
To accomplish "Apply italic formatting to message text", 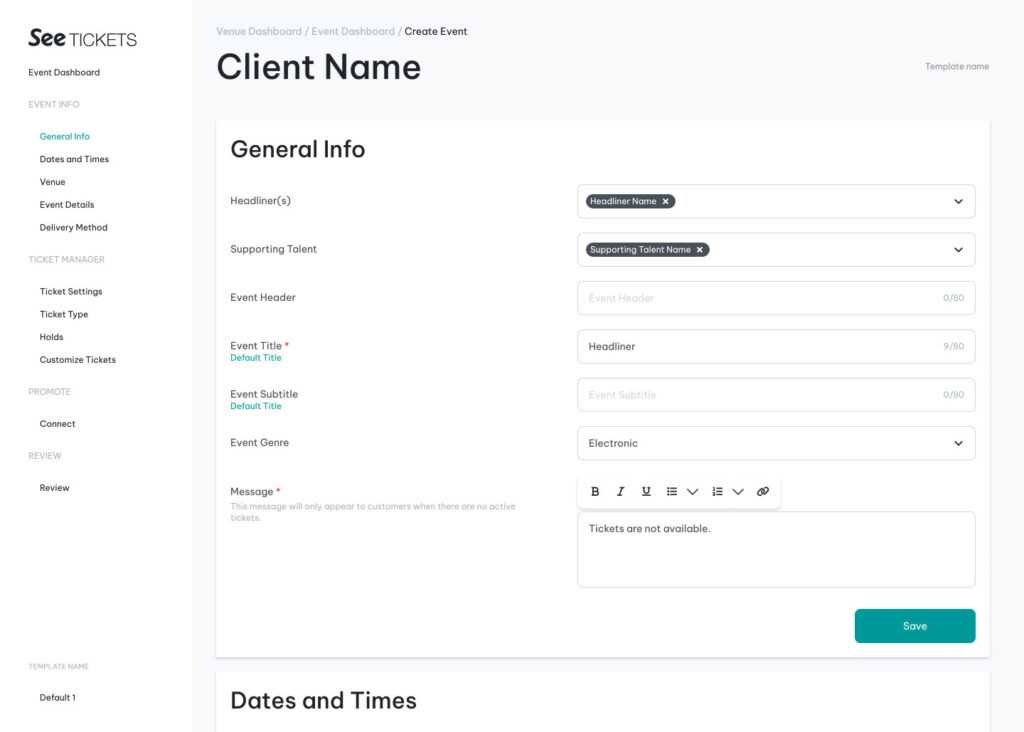I will [620, 492].
